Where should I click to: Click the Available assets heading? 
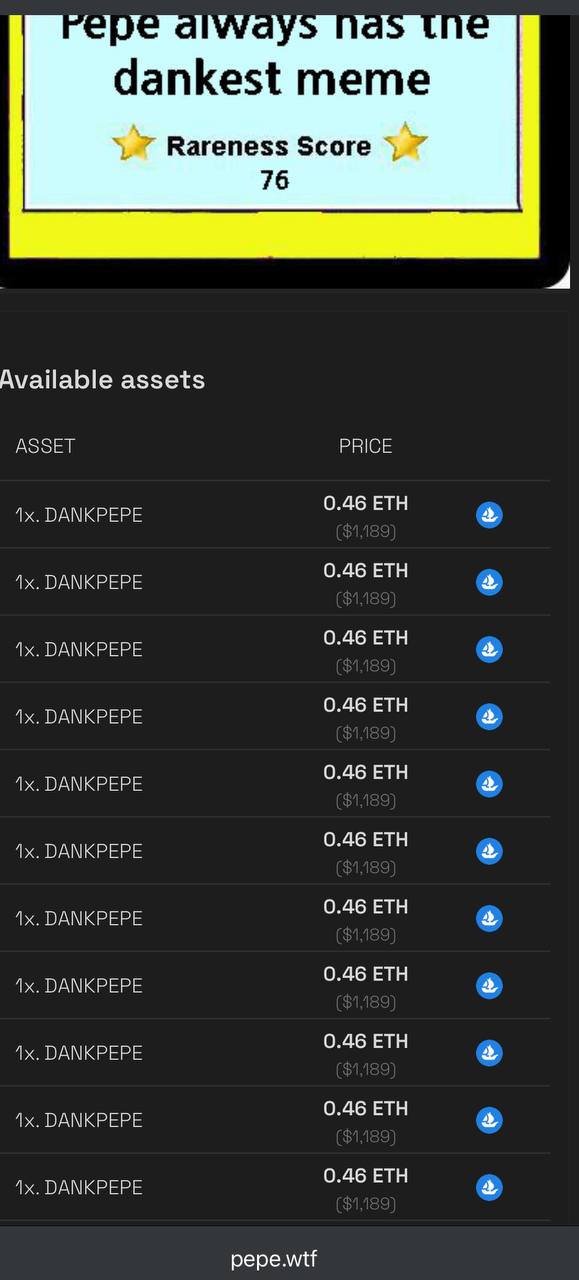coord(102,380)
